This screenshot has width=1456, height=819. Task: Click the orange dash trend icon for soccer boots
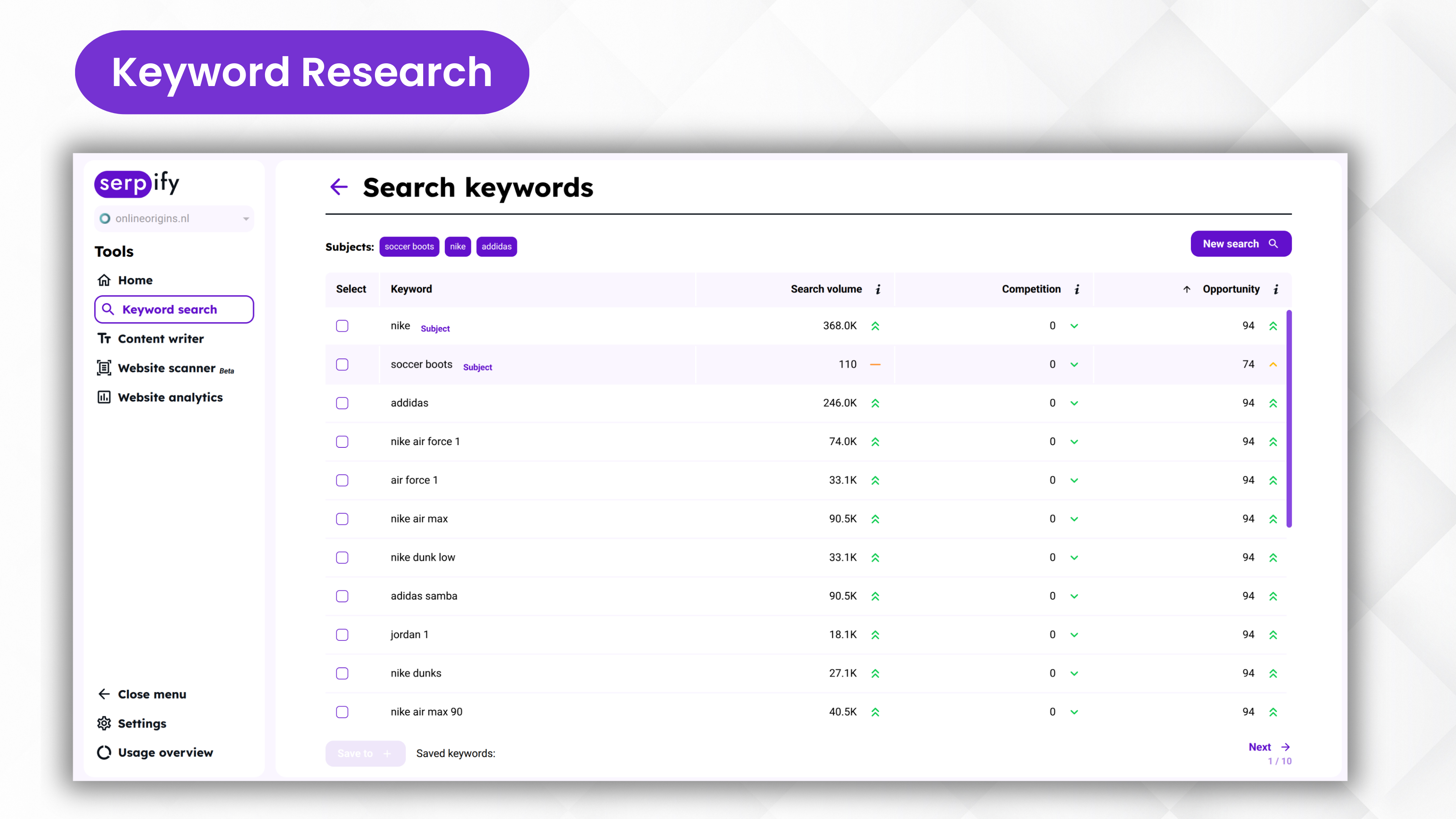coord(875,364)
